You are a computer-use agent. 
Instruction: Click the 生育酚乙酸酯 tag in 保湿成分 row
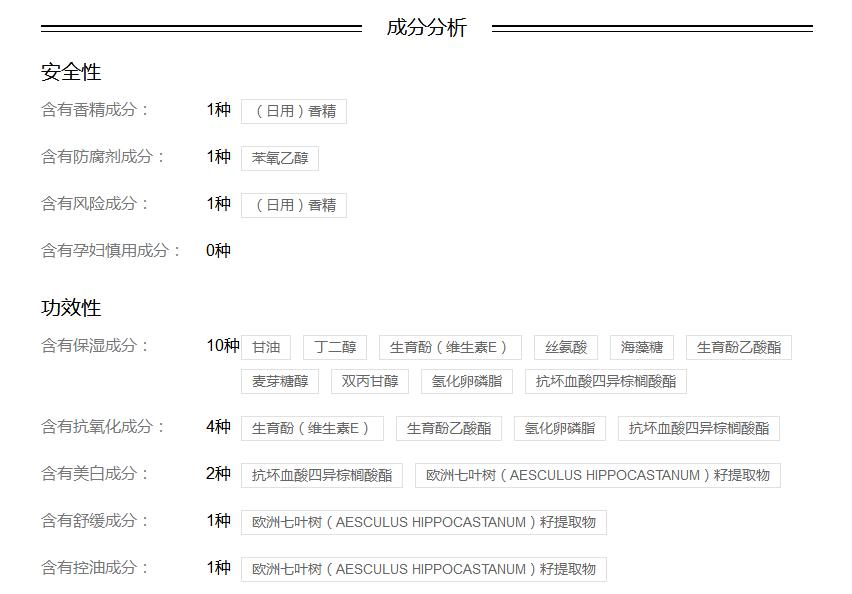tap(739, 347)
